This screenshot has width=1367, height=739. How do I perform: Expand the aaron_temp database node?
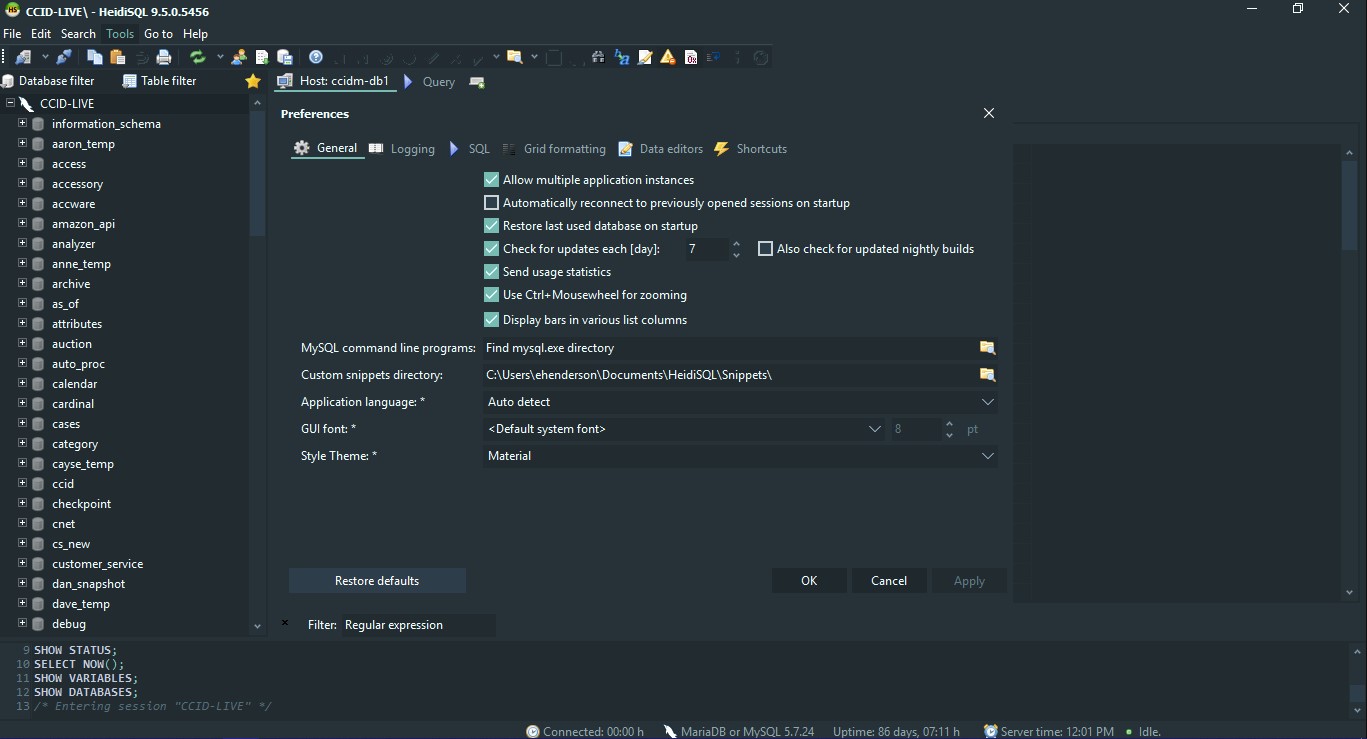point(21,143)
